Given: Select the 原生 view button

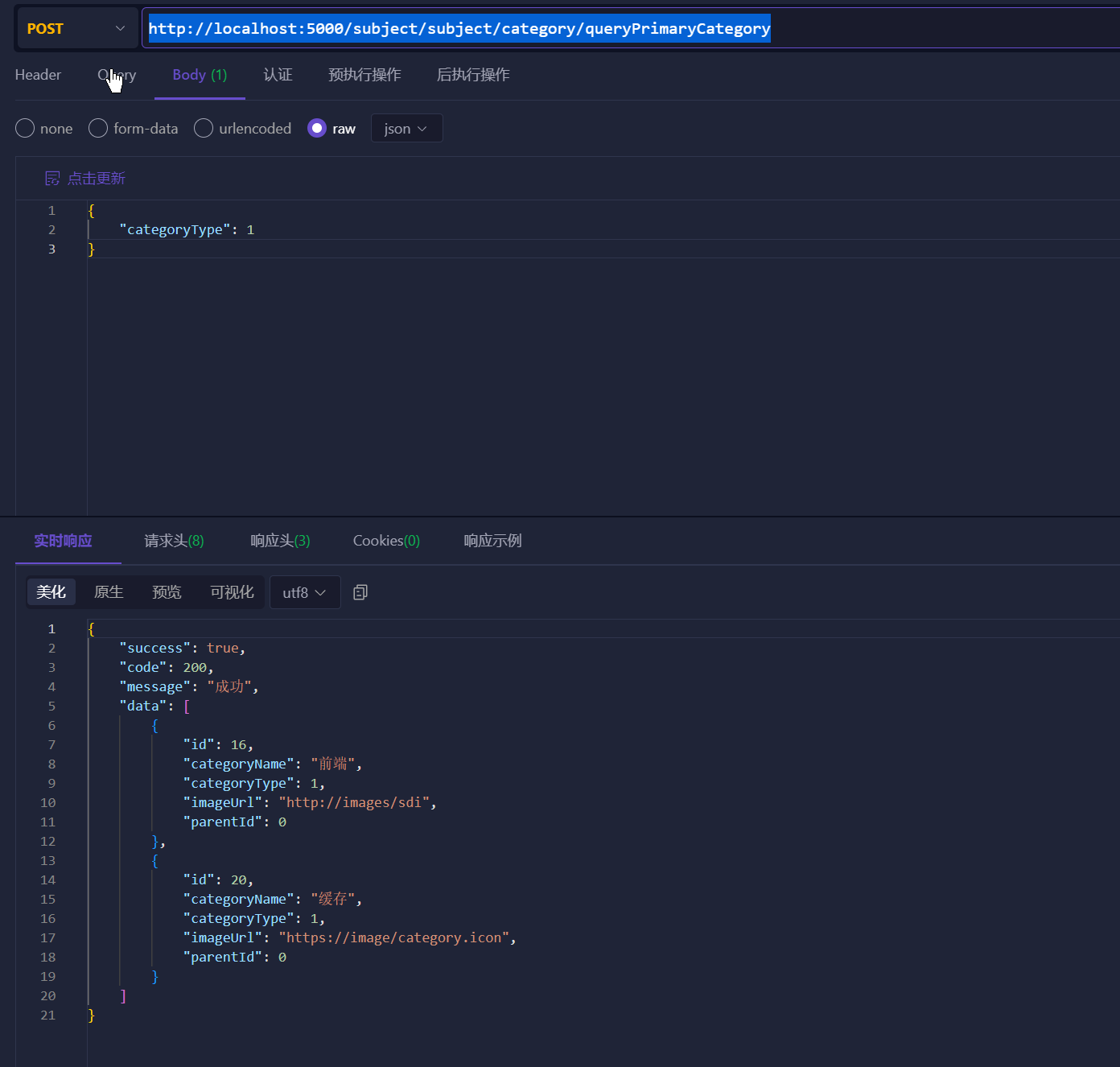Looking at the screenshot, I should pyautogui.click(x=109, y=592).
